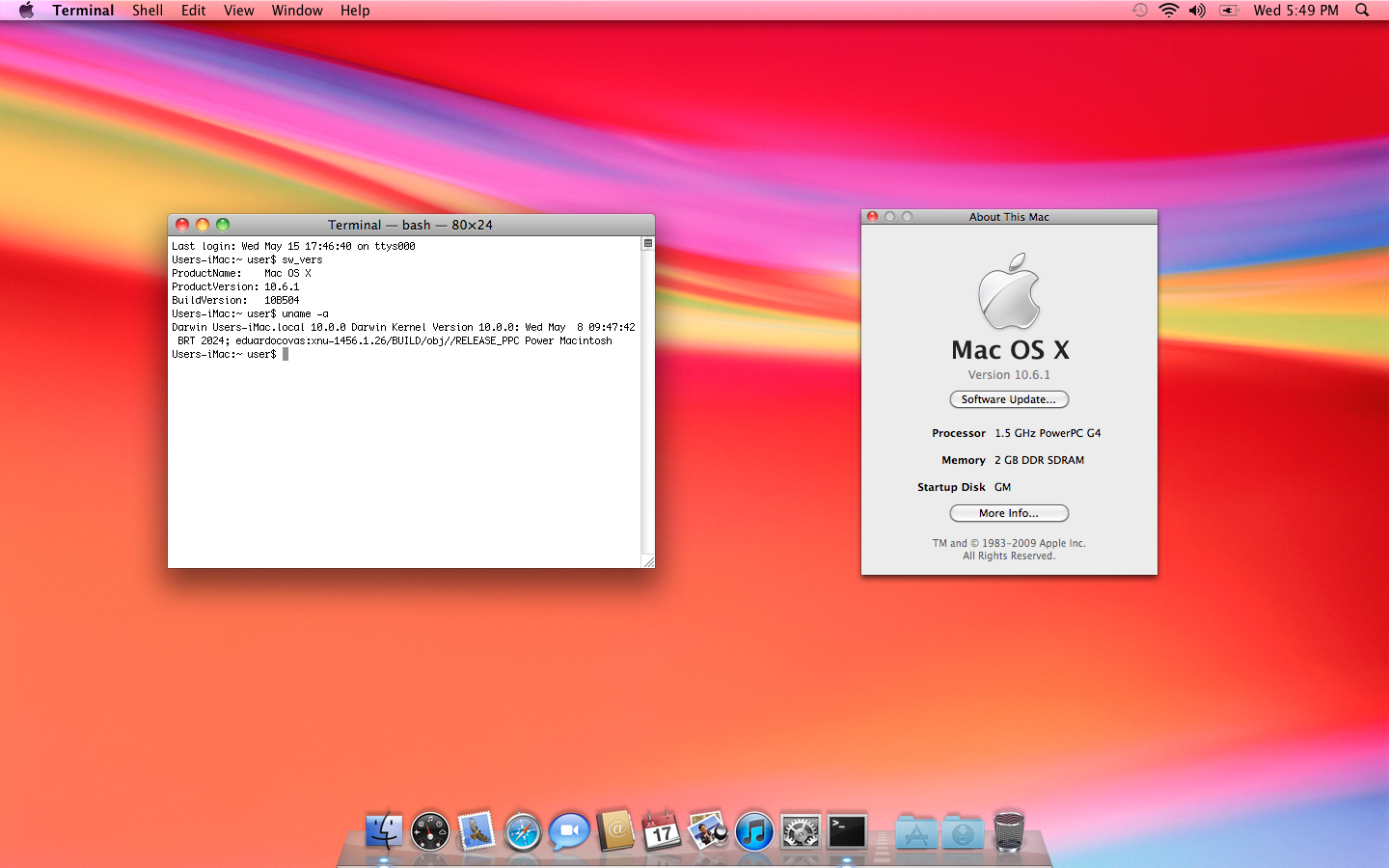The height and width of the screenshot is (868, 1389).
Task: Launch iTunes from the dock
Action: pos(754,831)
